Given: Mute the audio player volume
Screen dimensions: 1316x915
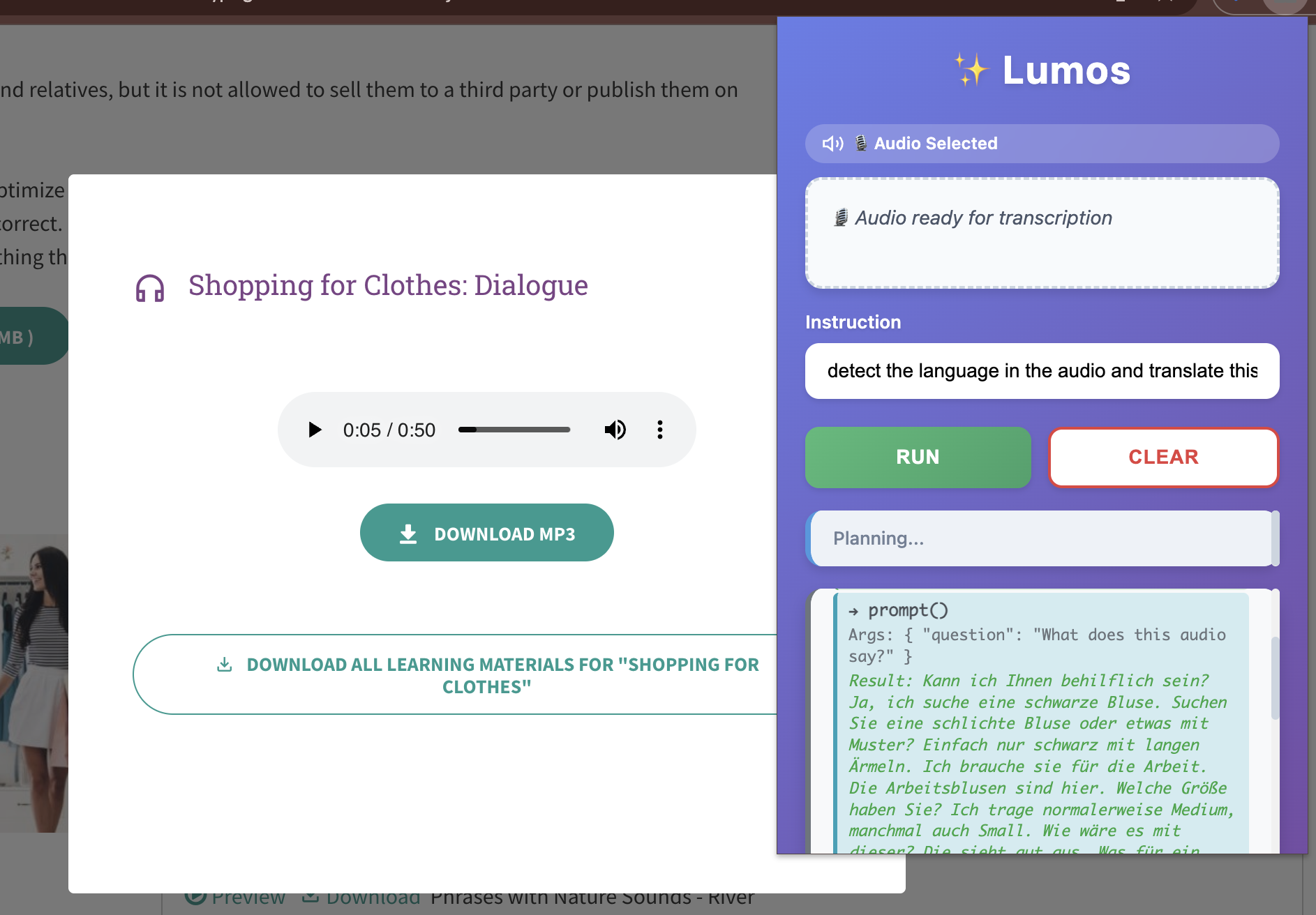Looking at the screenshot, I should click(615, 430).
